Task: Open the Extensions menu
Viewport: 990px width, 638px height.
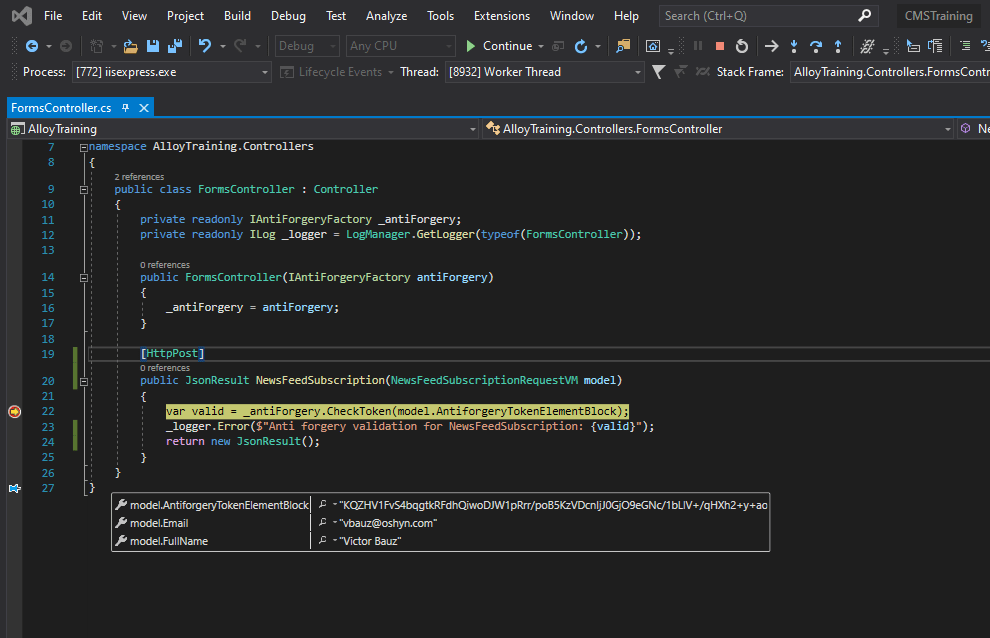Action: pyautogui.click(x=502, y=16)
